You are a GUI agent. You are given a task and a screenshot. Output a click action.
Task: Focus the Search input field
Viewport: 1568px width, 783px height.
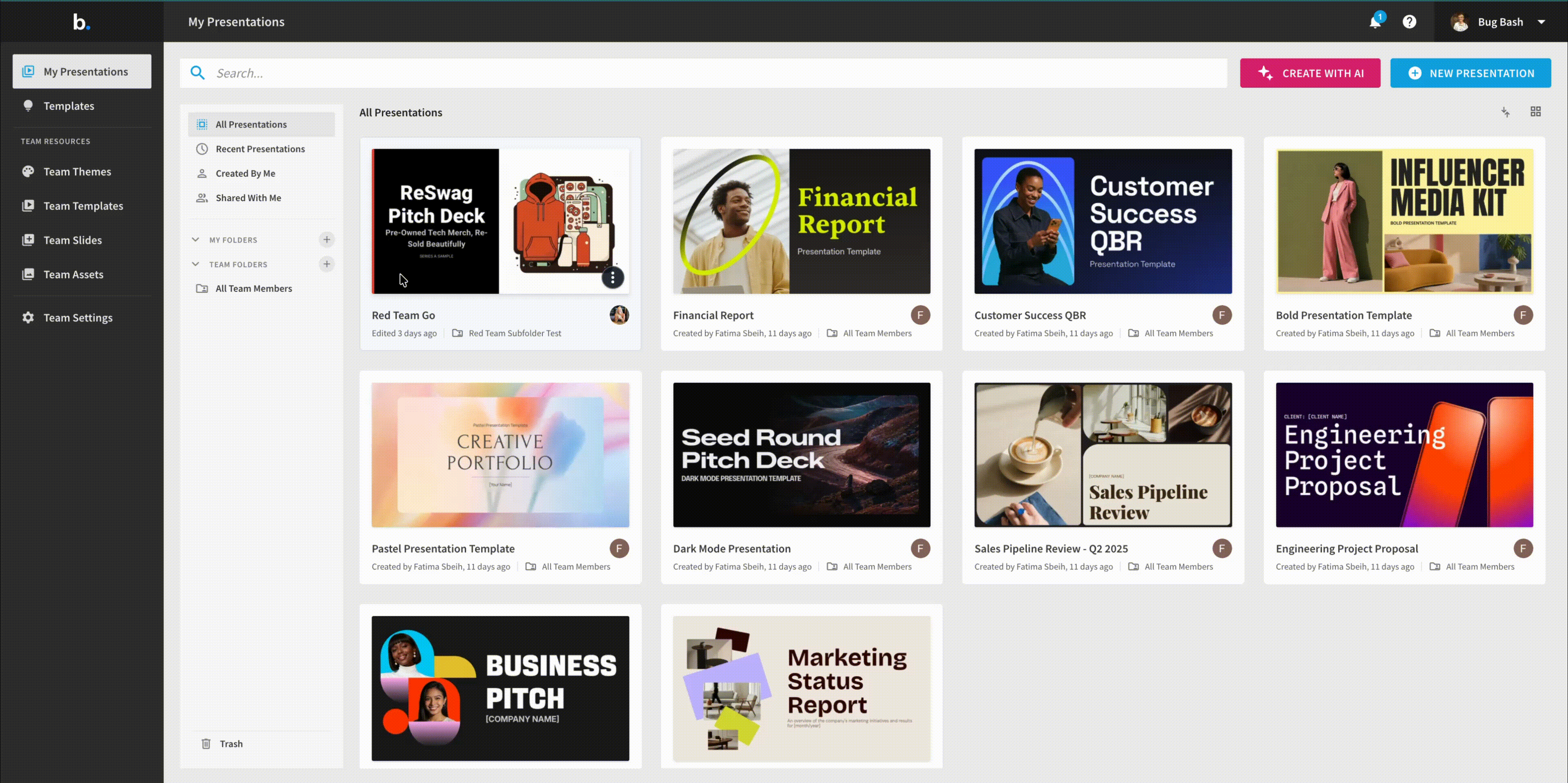[703, 73]
